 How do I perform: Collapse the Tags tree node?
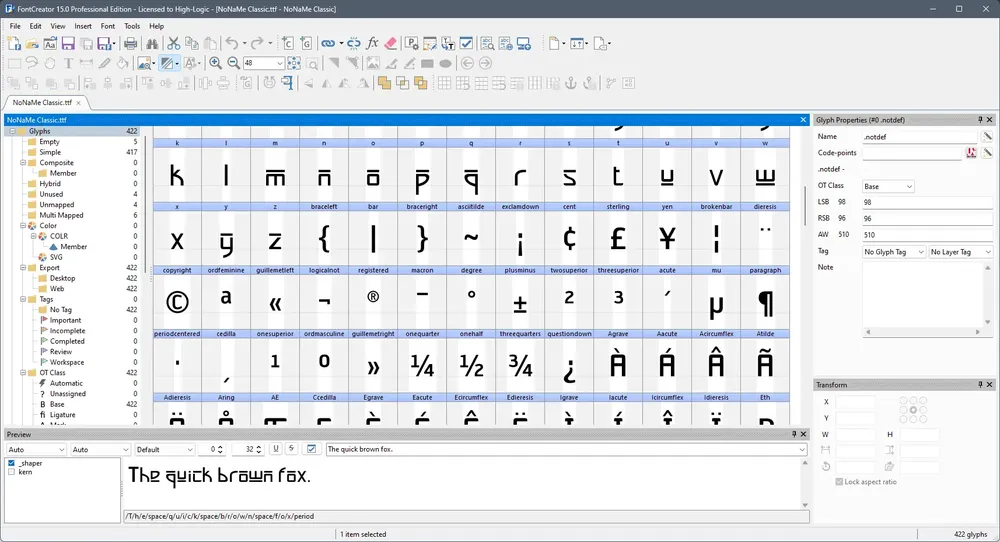[23, 299]
